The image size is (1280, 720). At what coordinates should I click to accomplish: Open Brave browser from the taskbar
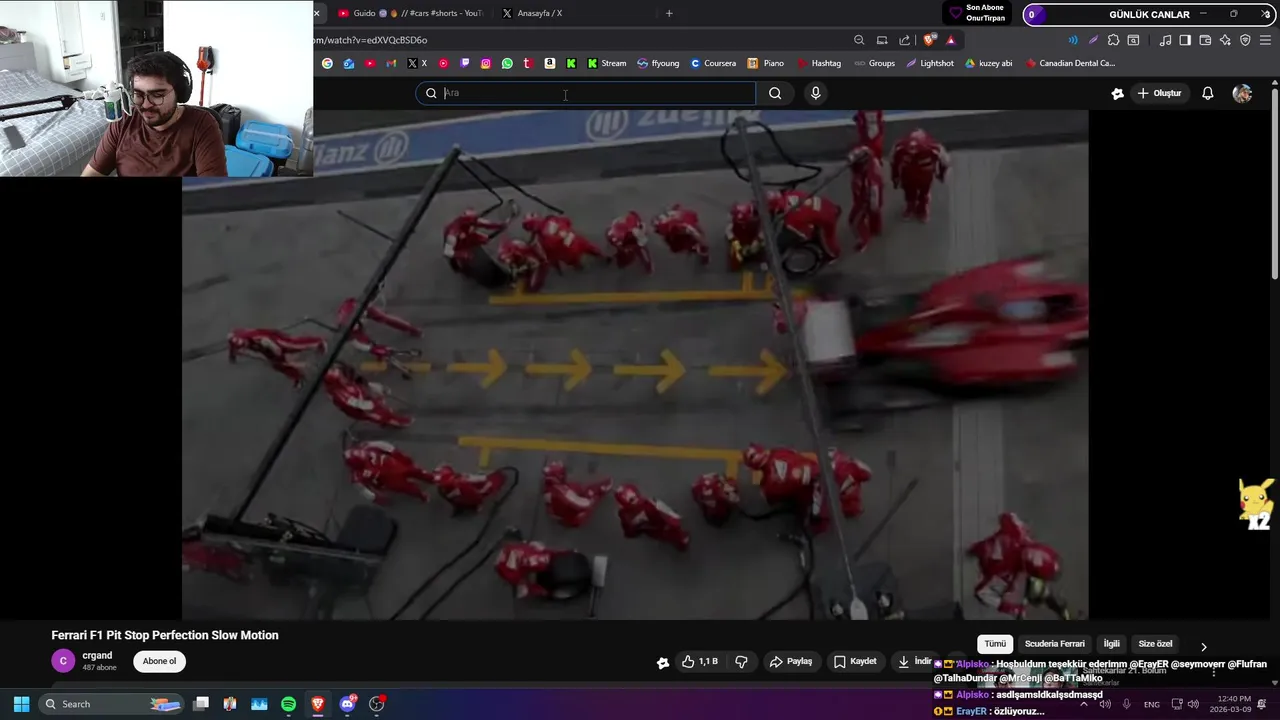pyautogui.click(x=318, y=704)
